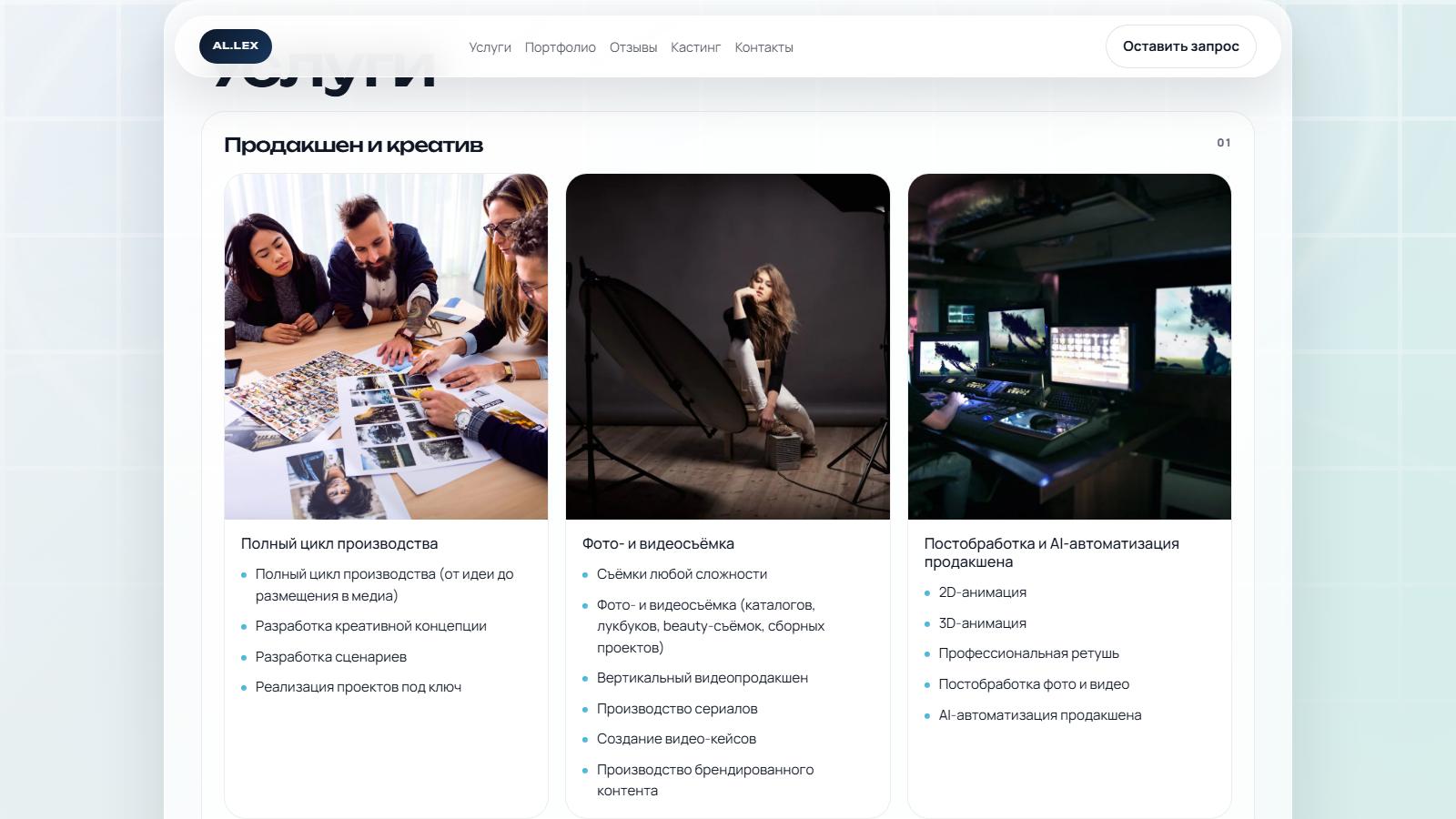Select Полный цикл производства (от идеи) bullet

click(384, 585)
